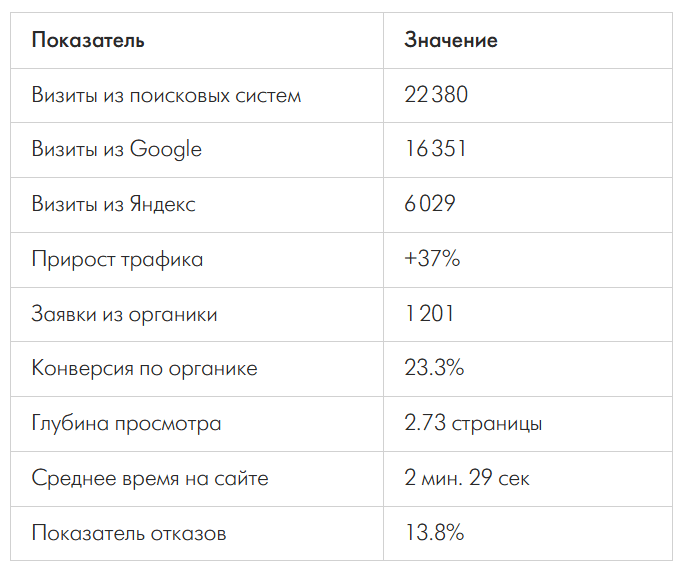This screenshot has width=681, height=571.
Task: Click the value 22 380
Action: pos(436,96)
